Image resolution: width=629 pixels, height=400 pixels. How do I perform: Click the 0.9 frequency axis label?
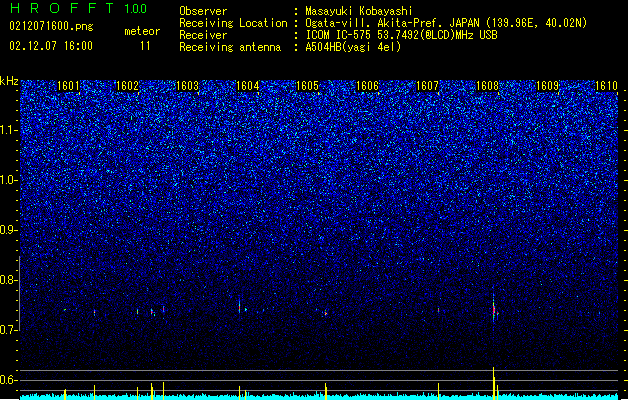[9, 230]
